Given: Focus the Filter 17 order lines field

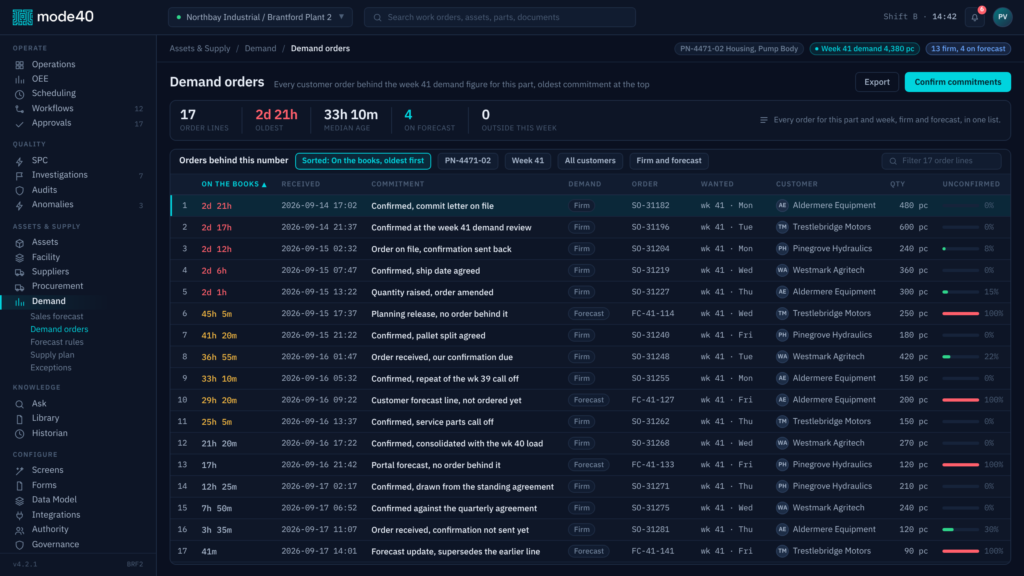Looking at the screenshot, I should tap(941, 161).
